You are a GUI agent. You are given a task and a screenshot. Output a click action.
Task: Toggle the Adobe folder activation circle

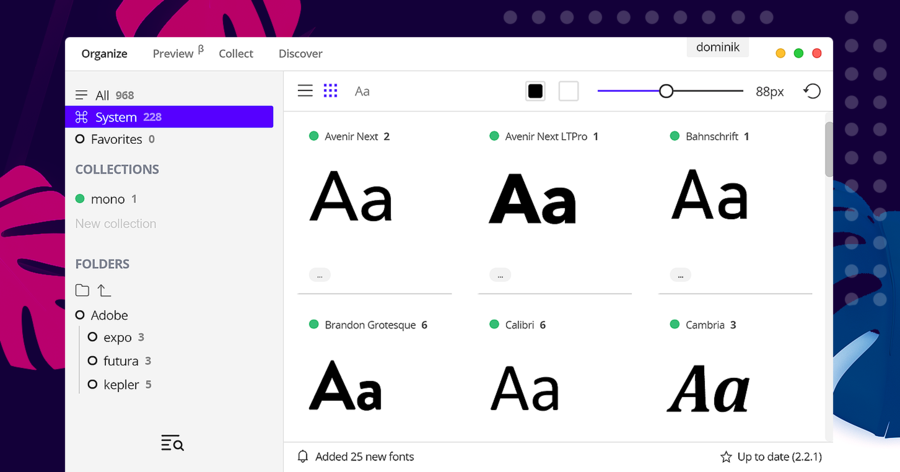[80, 315]
